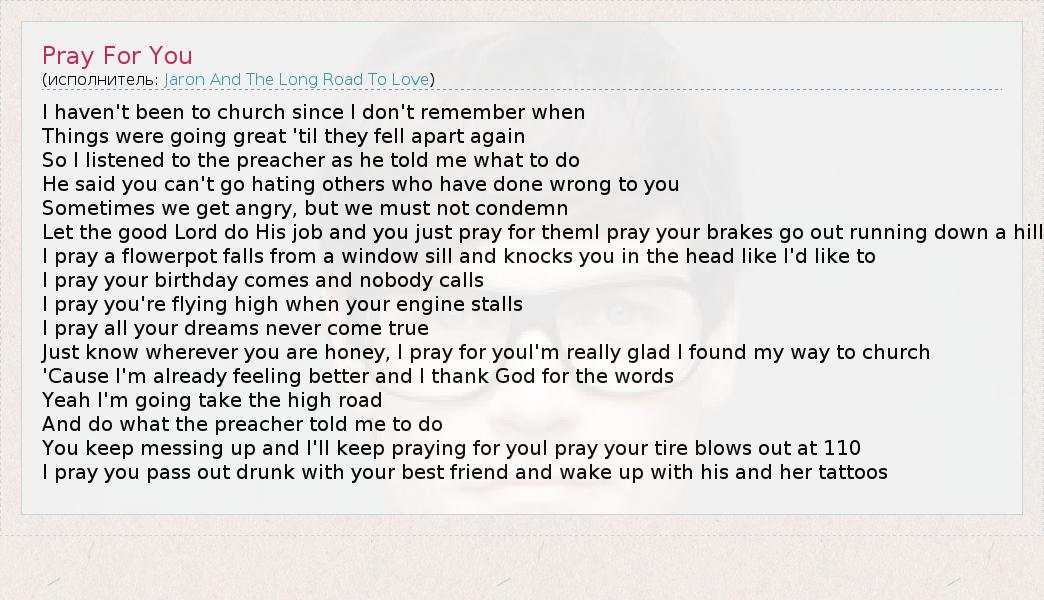Screen dimensions: 1044x600
Task: Click the line "'Cause I'm already feeling better"
Action: click(x=357, y=376)
